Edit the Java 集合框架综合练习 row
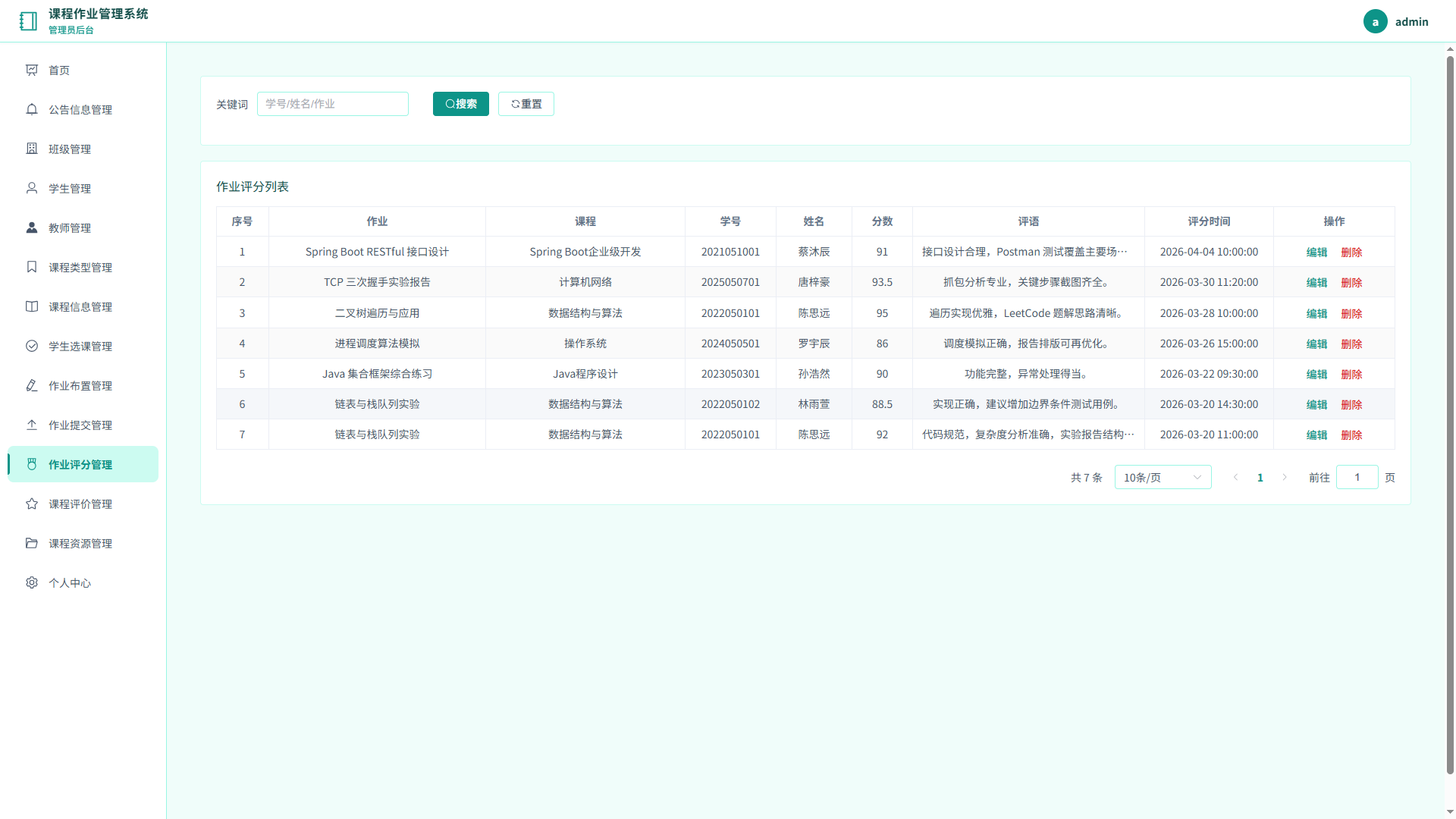 point(1316,374)
